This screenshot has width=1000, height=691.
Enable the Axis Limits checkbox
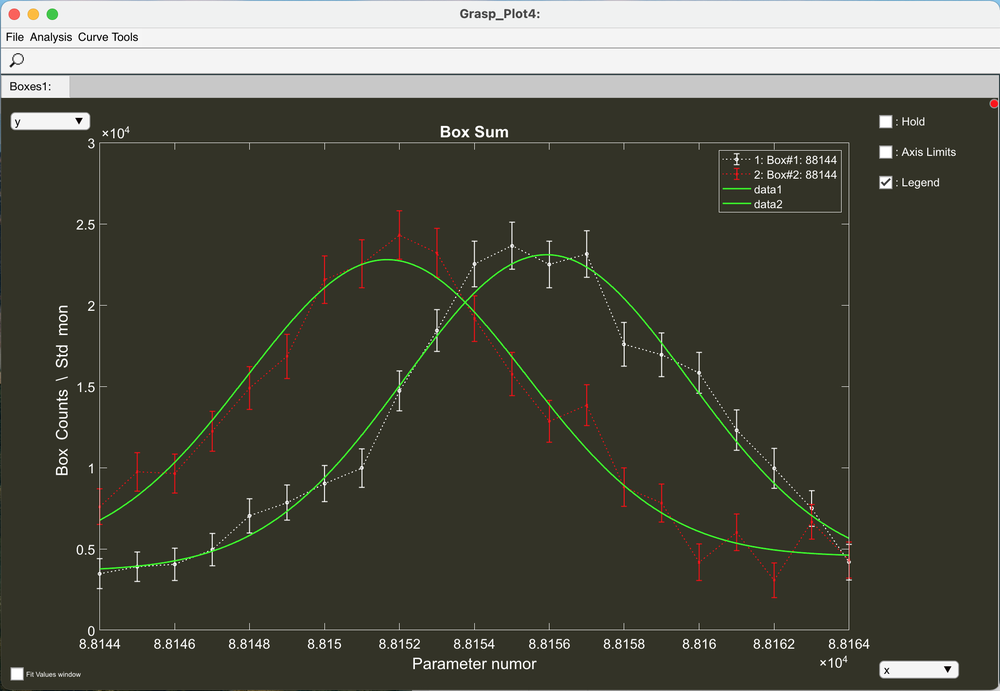tap(885, 151)
